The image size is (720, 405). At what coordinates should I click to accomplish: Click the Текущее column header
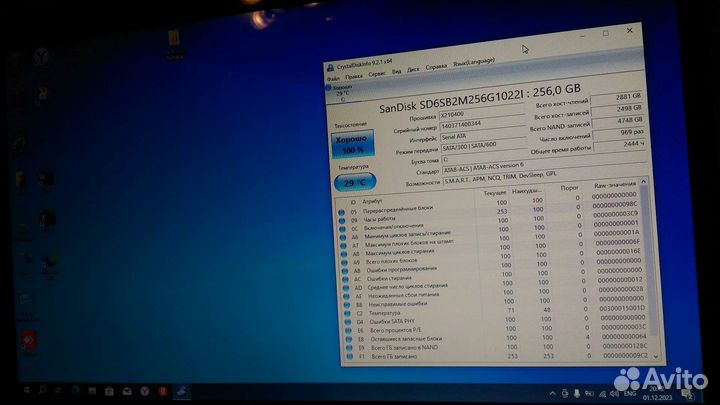495,192
